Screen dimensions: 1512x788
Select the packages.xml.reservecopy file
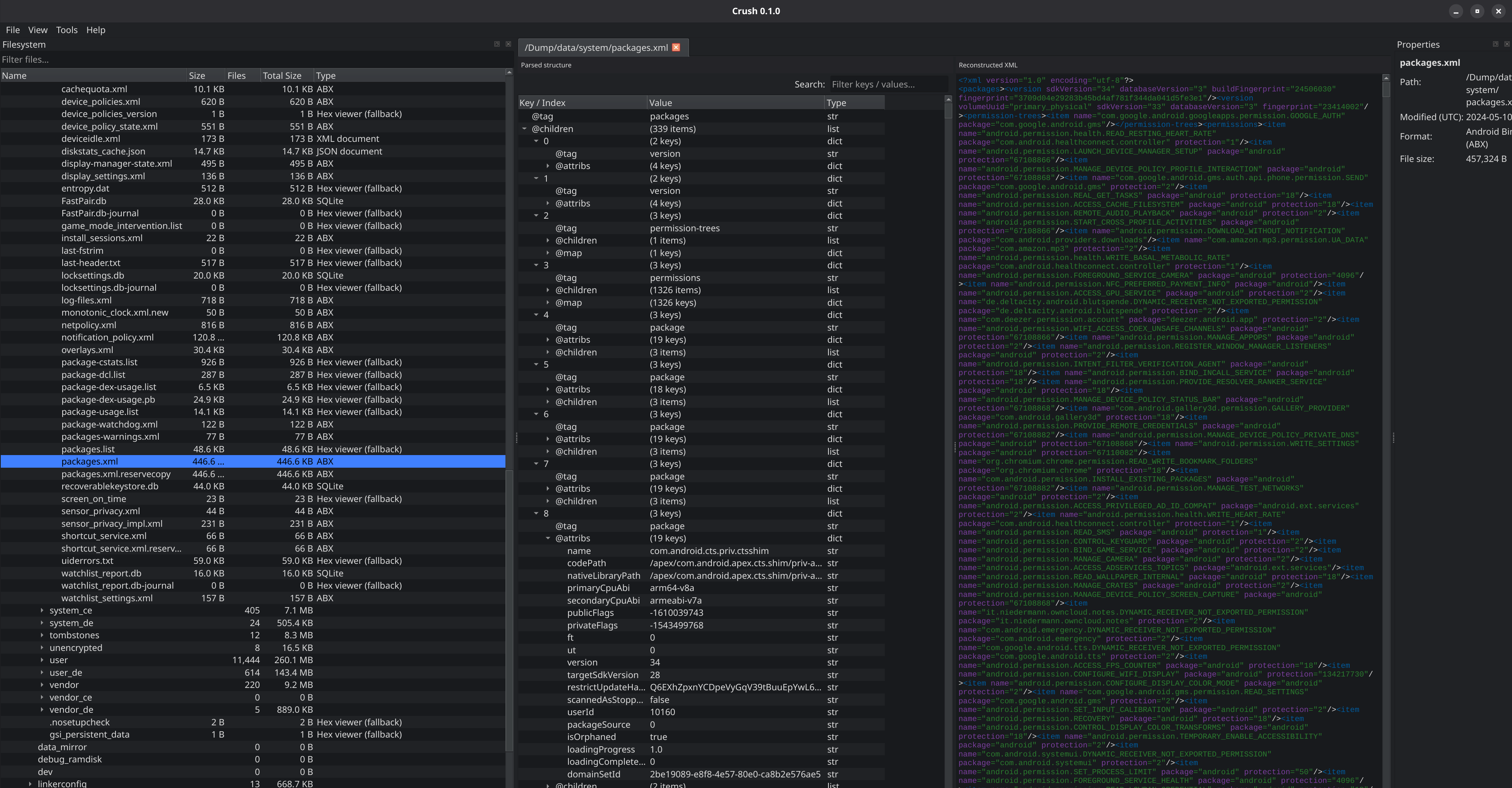(253, 474)
